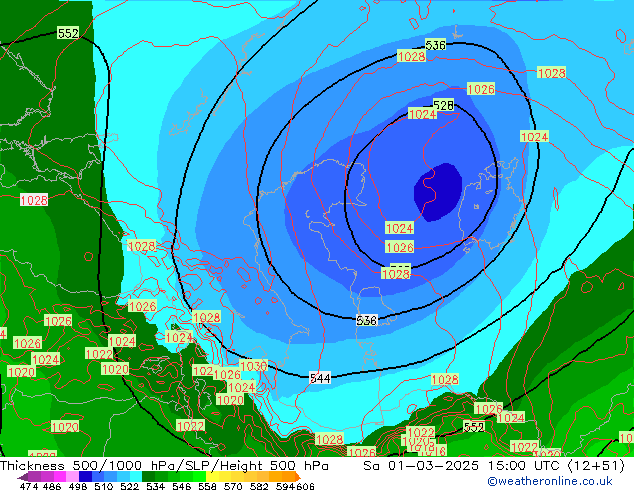Screen dimensions: 634x490
Task: Click the lower 536 contour label
Action: click(x=367, y=320)
